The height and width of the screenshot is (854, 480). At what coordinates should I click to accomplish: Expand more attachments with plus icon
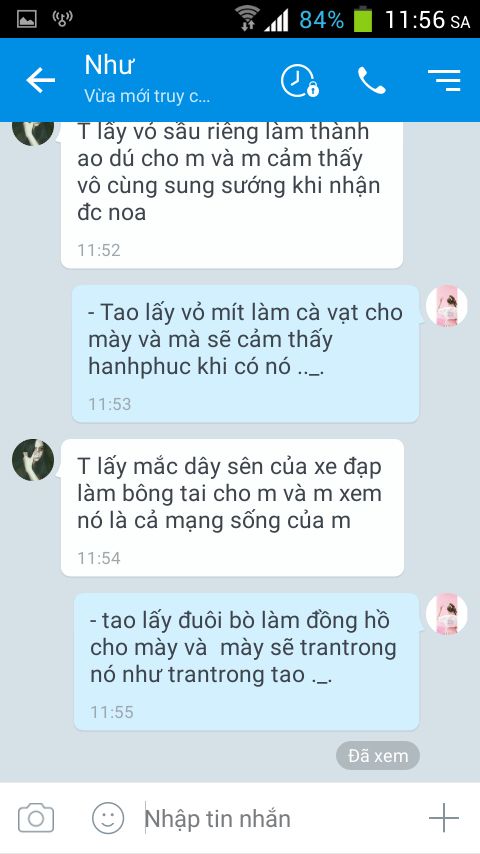[443, 818]
